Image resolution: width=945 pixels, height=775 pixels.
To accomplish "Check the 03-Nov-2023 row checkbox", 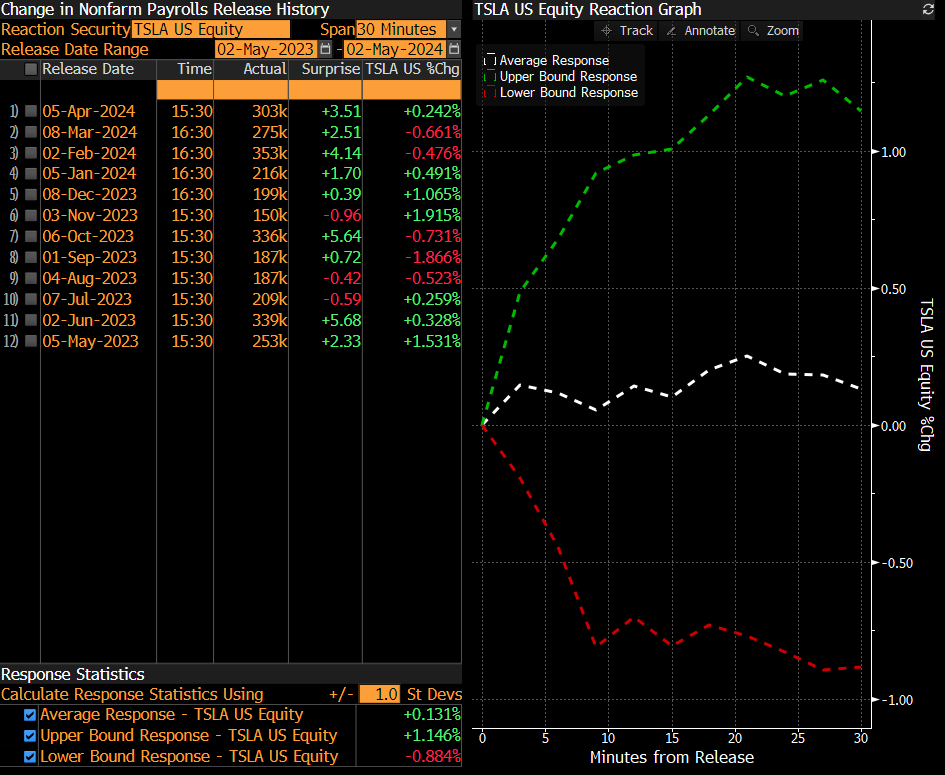I will [30, 215].
